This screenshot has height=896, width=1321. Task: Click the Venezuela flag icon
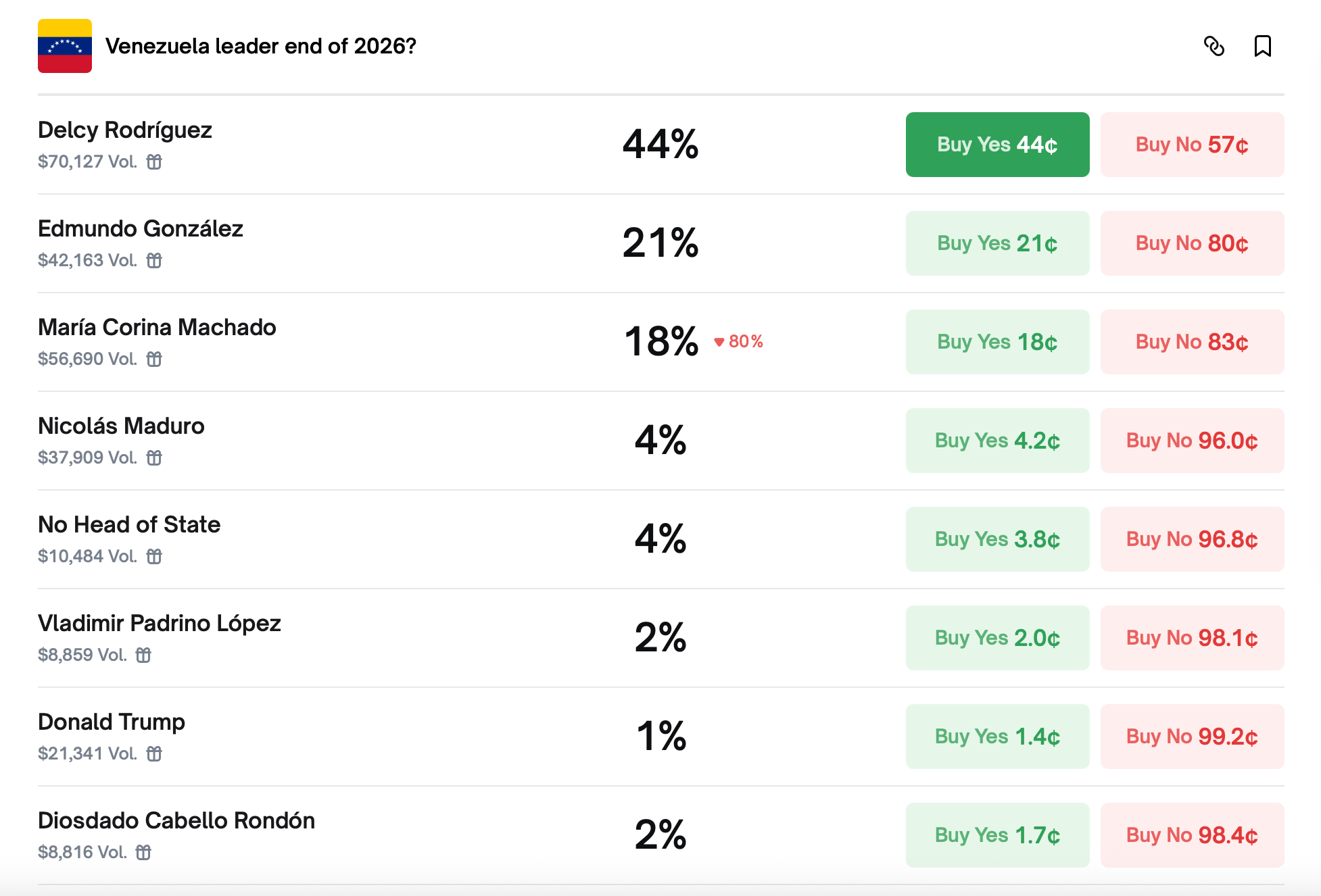(x=64, y=47)
